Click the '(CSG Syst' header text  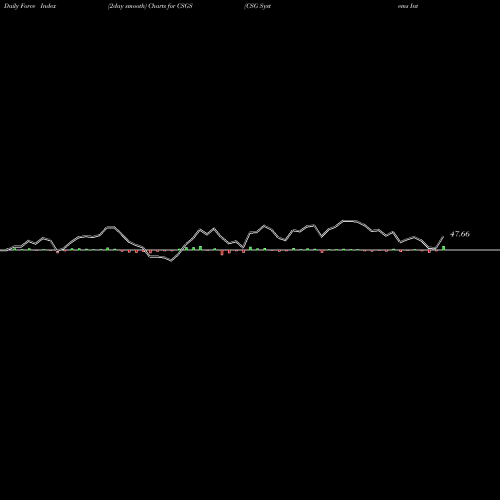click(x=257, y=6)
